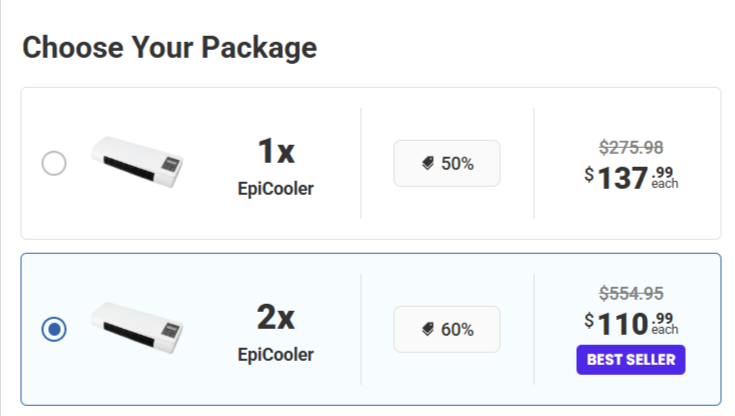Screen dimensions: 735x416
Task: Click the purple BEST SELLER badge
Action: pyautogui.click(x=631, y=360)
